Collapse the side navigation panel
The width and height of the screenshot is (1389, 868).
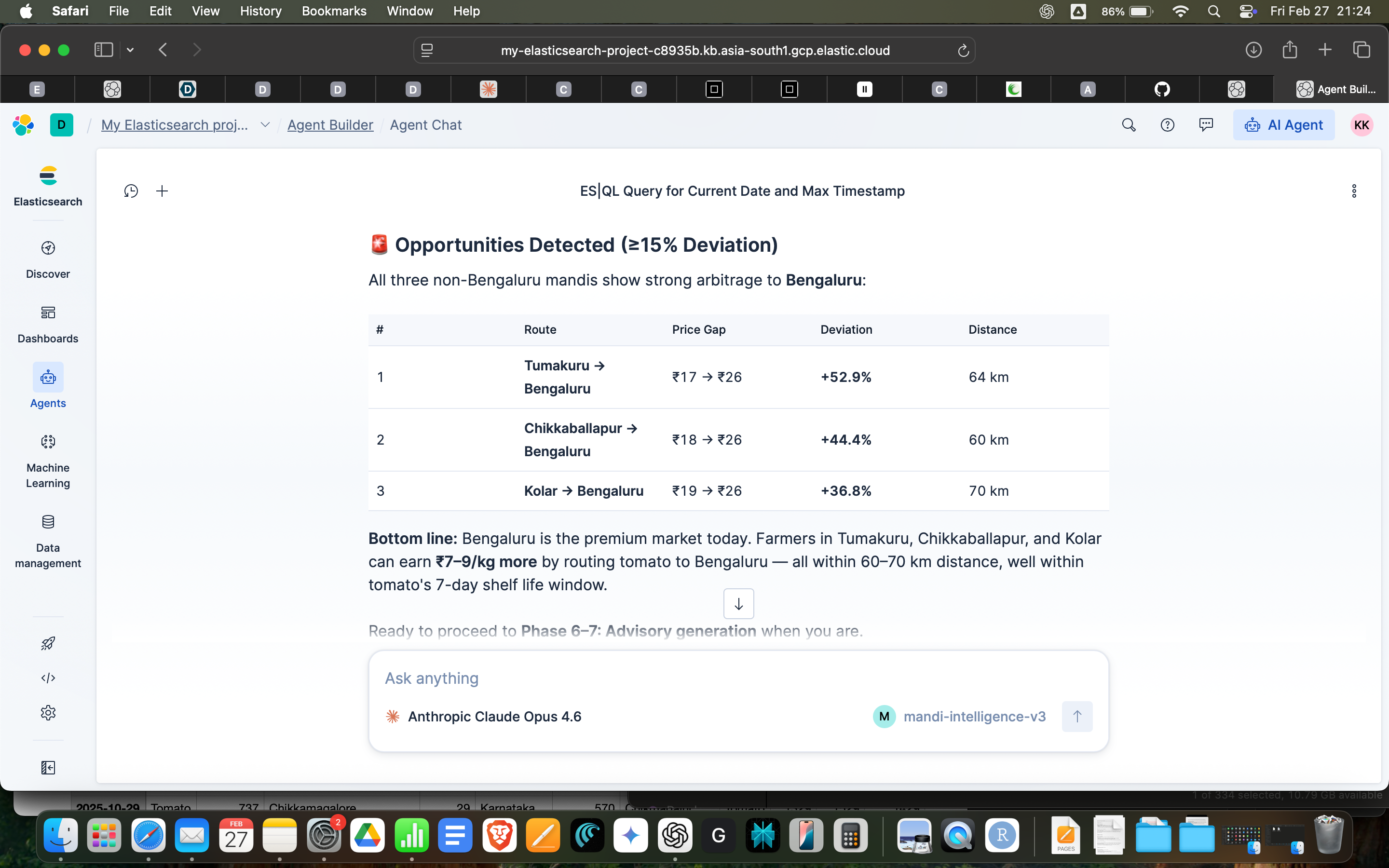[48, 768]
